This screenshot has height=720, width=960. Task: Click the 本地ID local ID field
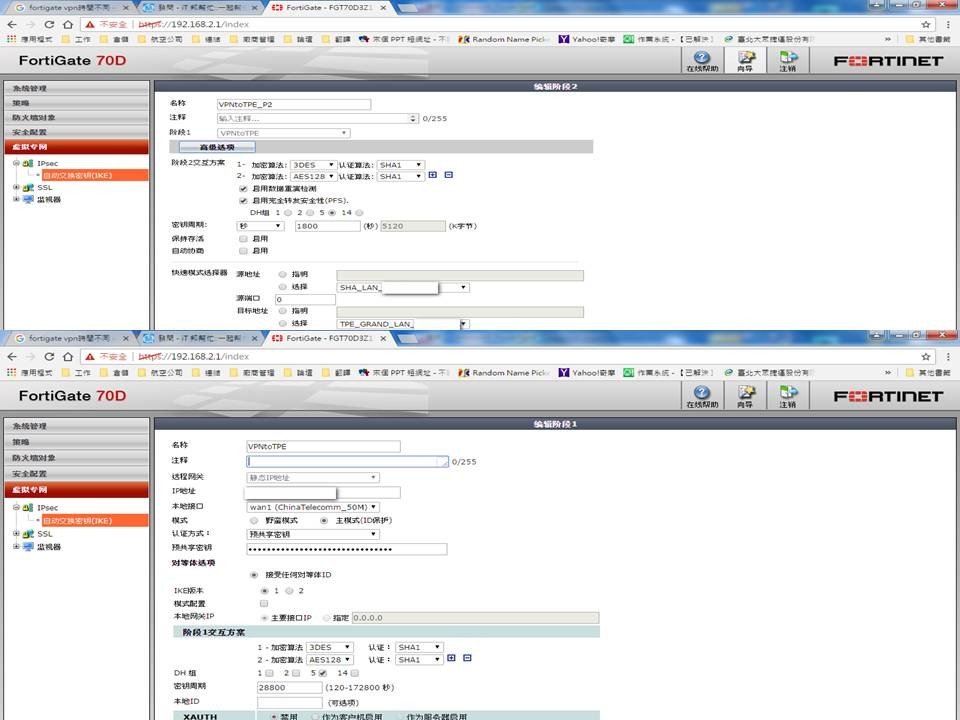pyautogui.click(x=290, y=702)
